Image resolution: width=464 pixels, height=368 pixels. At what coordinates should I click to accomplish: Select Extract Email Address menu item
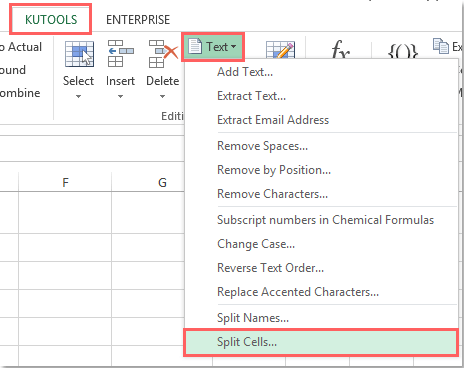(x=273, y=120)
